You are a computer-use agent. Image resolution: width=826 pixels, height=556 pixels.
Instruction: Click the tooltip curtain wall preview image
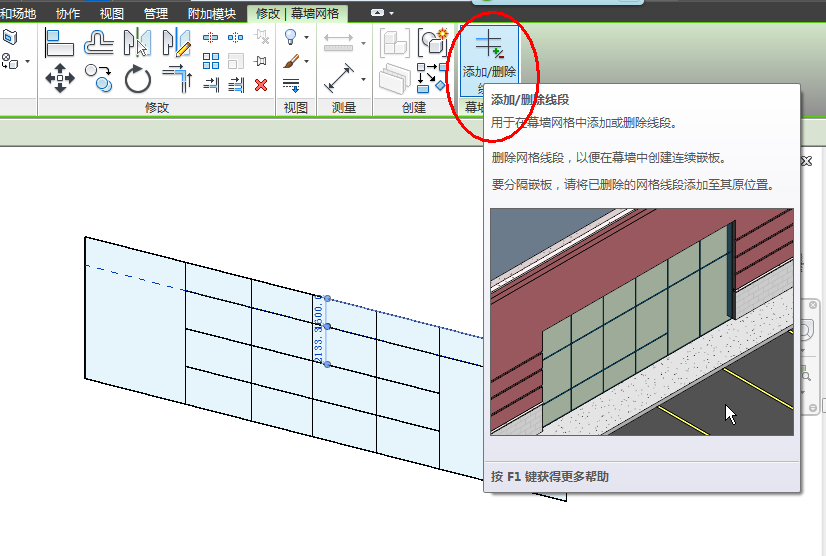pos(642,322)
